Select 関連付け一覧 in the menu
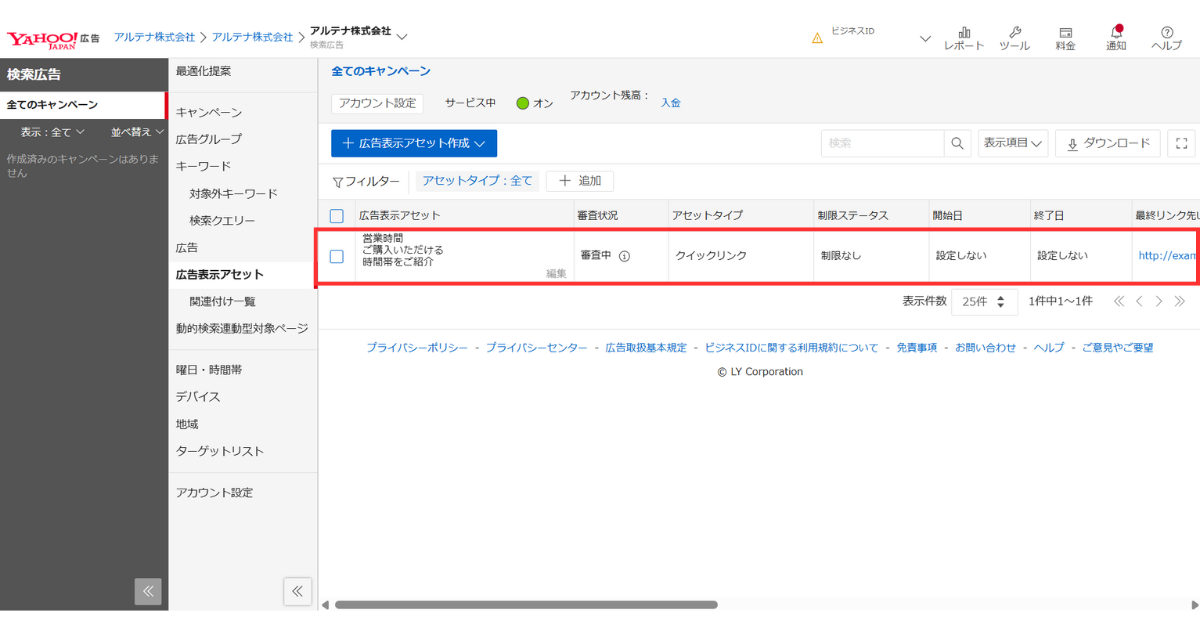1200x630 pixels. (222, 301)
